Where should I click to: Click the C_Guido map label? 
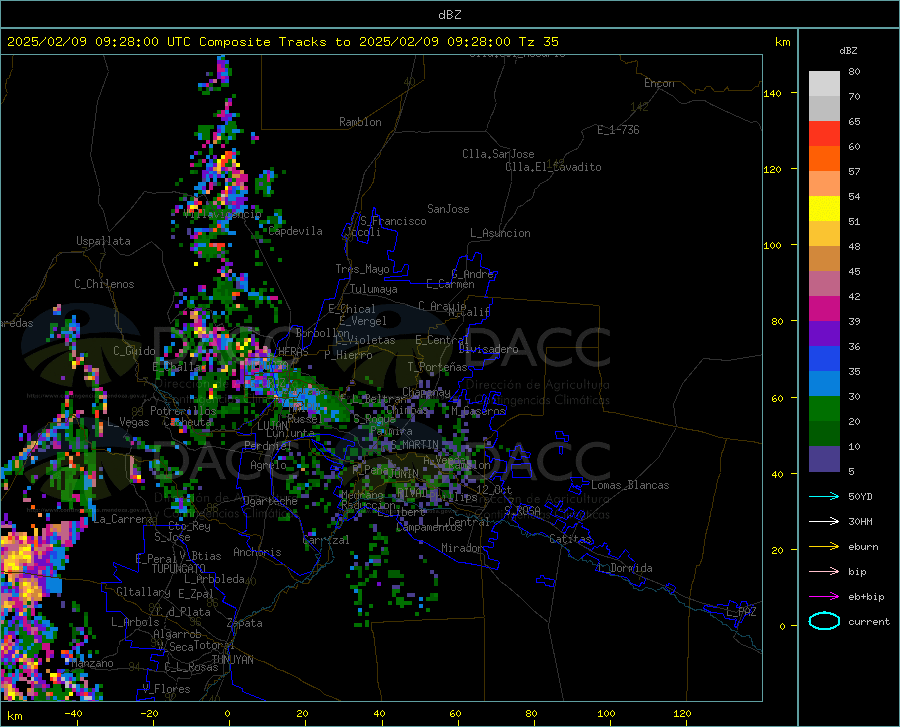tap(134, 351)
